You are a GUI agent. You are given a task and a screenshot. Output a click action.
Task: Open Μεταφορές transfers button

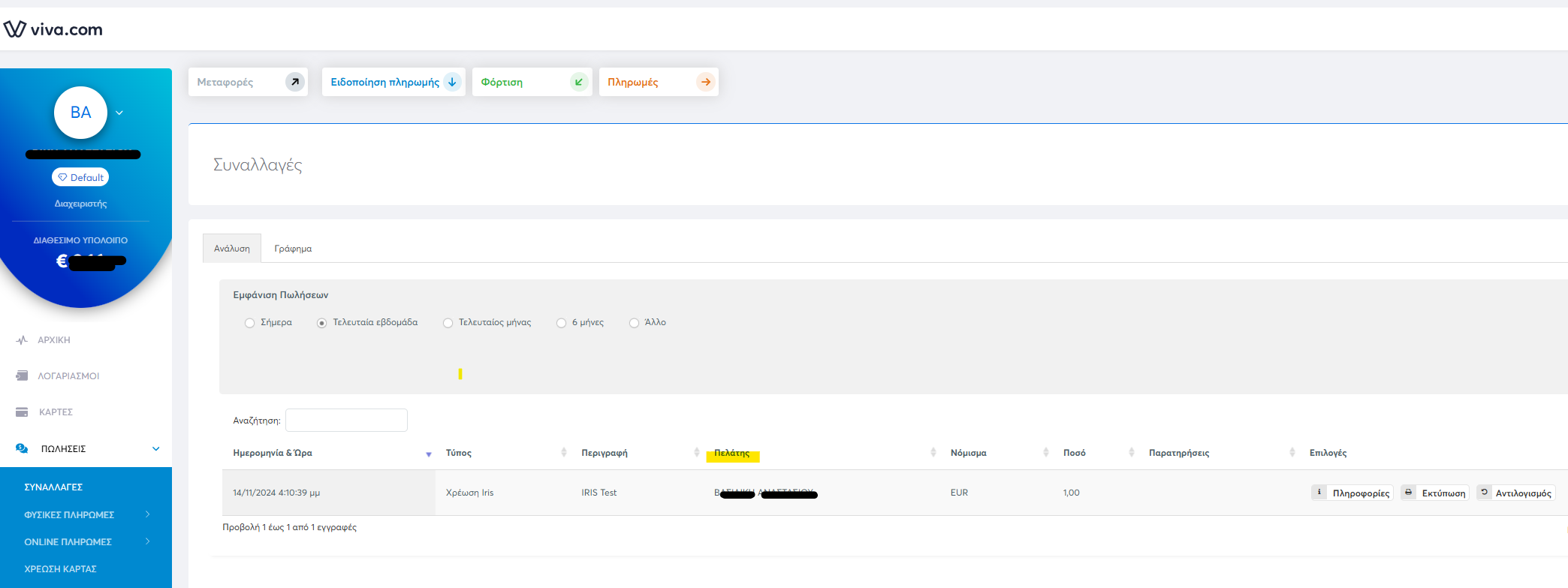point(248,82)
